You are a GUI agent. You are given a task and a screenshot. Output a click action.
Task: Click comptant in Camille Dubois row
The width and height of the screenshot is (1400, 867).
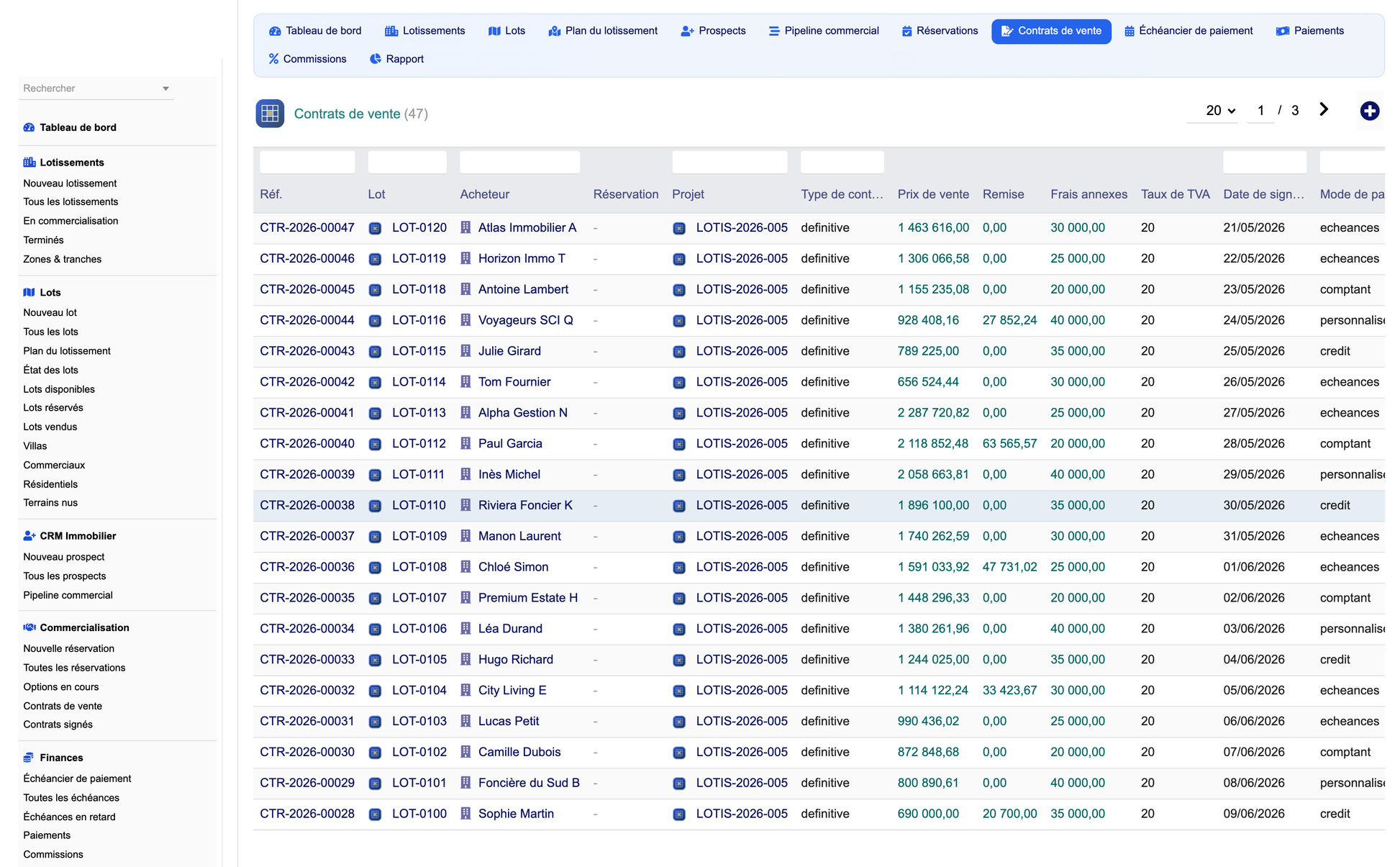point(1345,752)
